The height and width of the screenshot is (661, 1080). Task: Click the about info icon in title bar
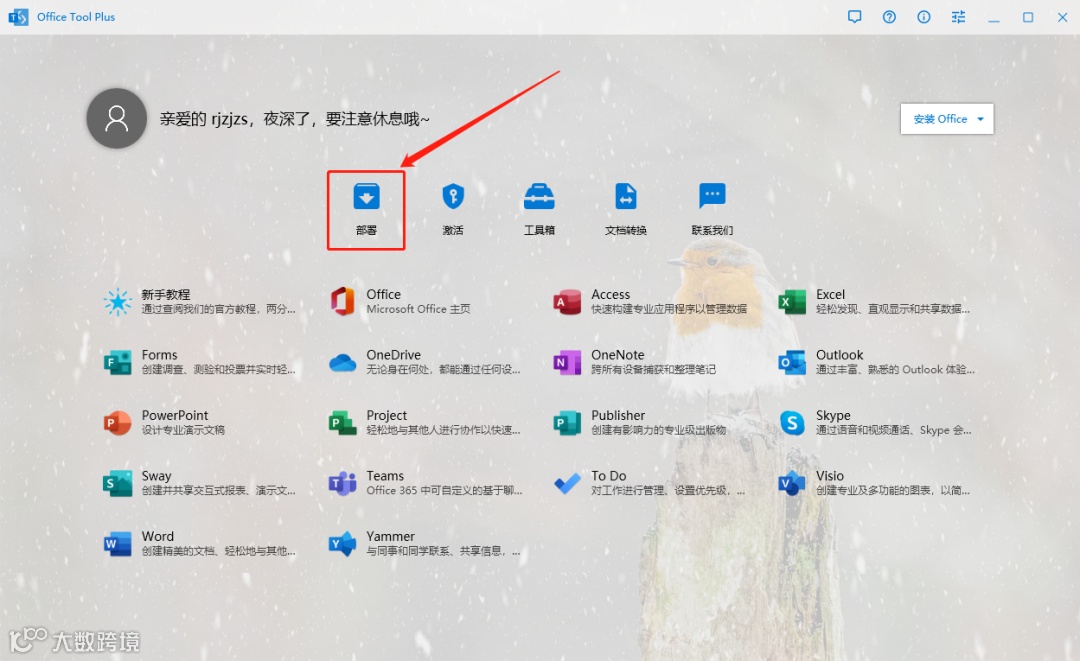[924, 17]
